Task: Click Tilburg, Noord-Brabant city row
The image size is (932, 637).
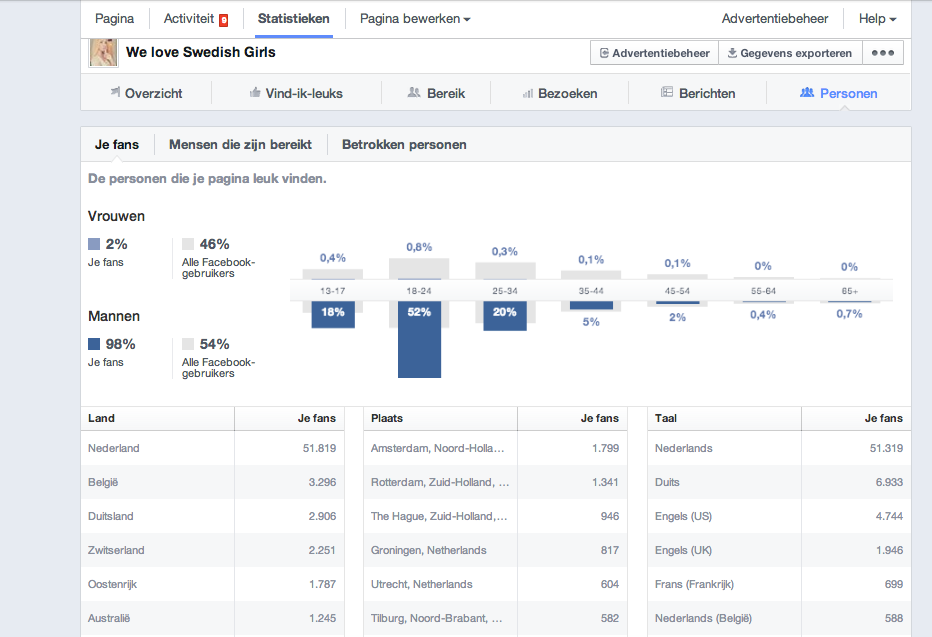Action: [495, 618]
